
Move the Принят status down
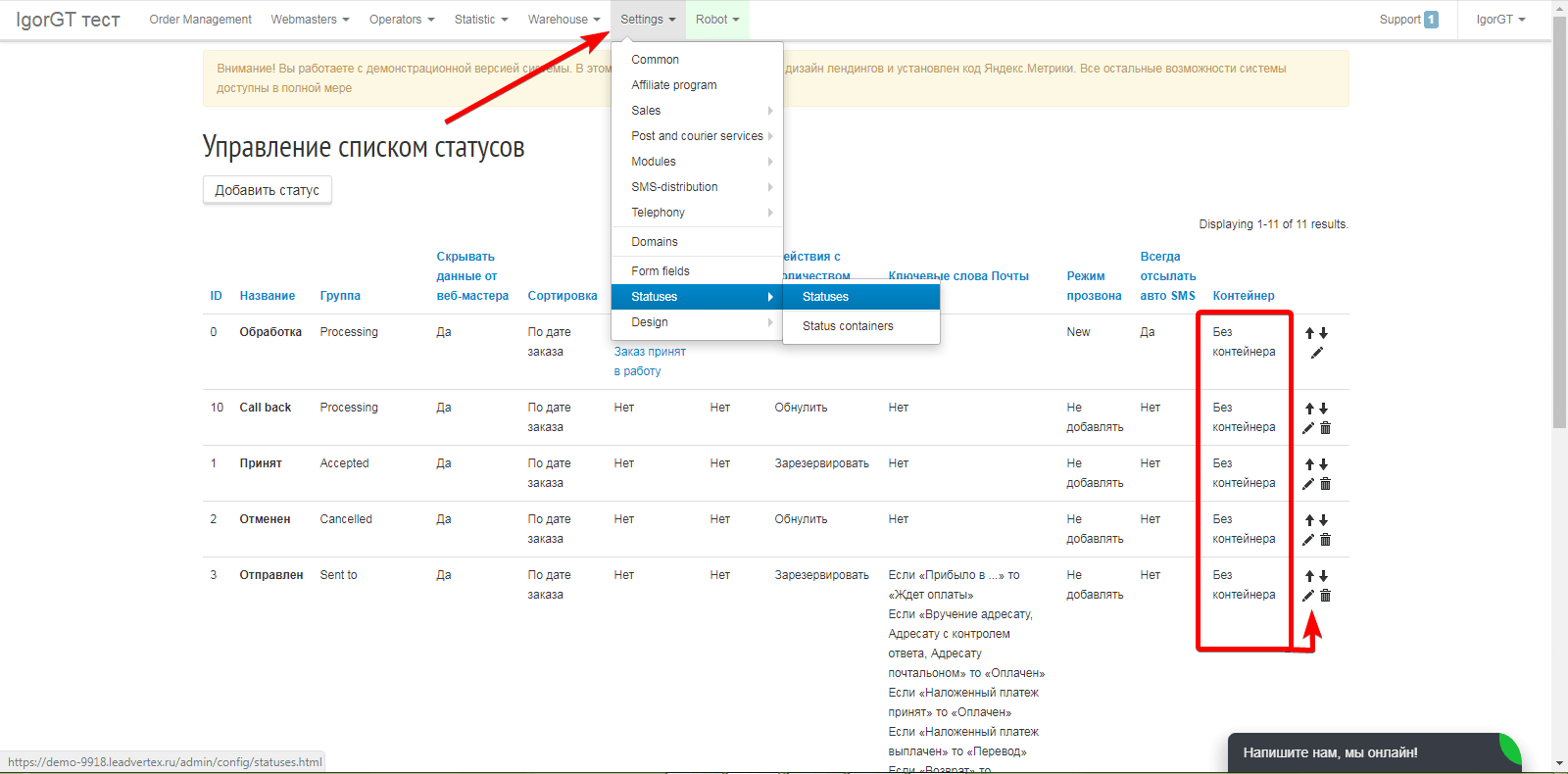(x=1323, y=464)
